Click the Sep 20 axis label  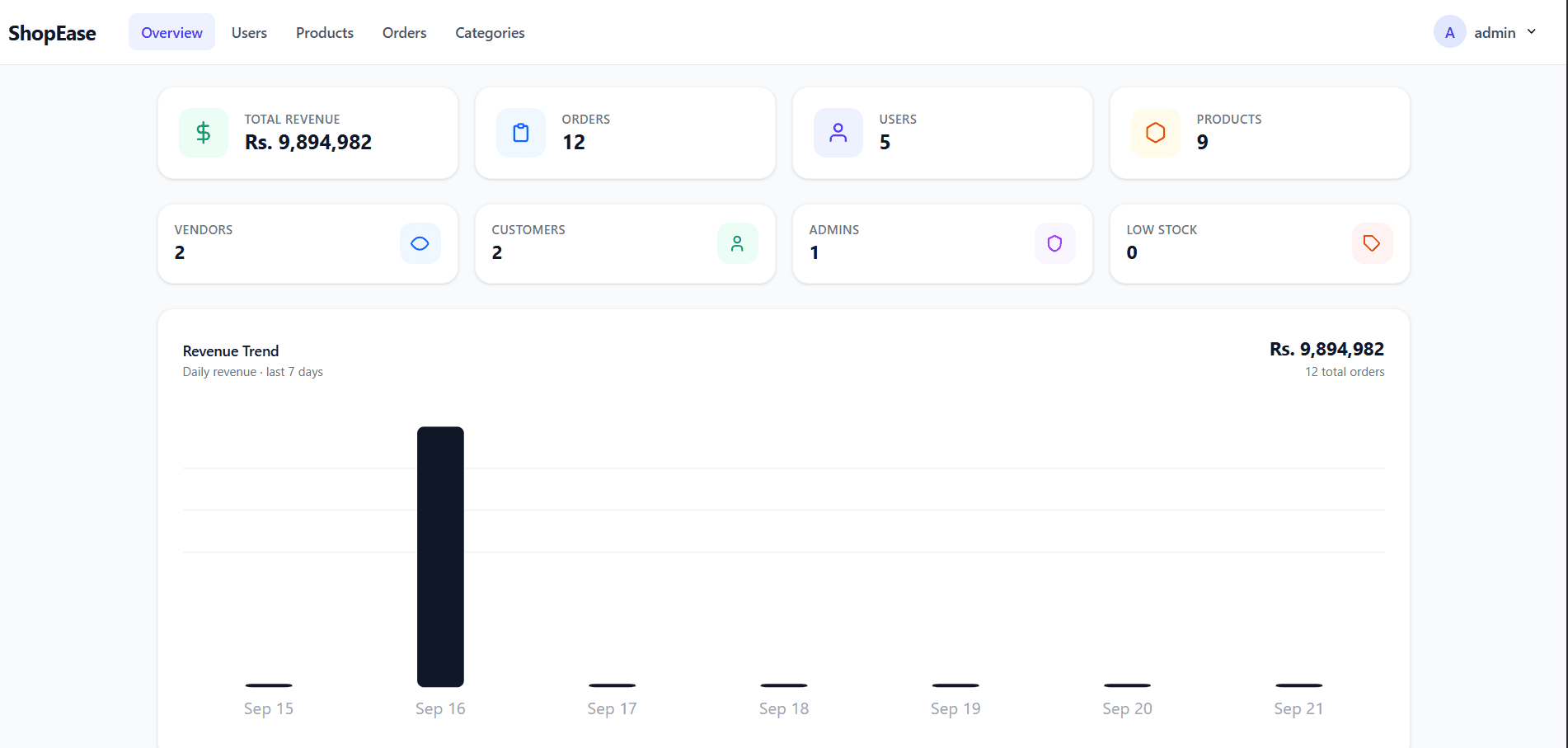tap(1127, 708)
